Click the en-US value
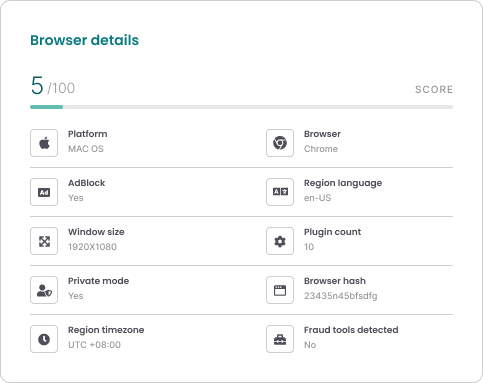The width and height of the screenshot is (483, 383). point(318,198)
